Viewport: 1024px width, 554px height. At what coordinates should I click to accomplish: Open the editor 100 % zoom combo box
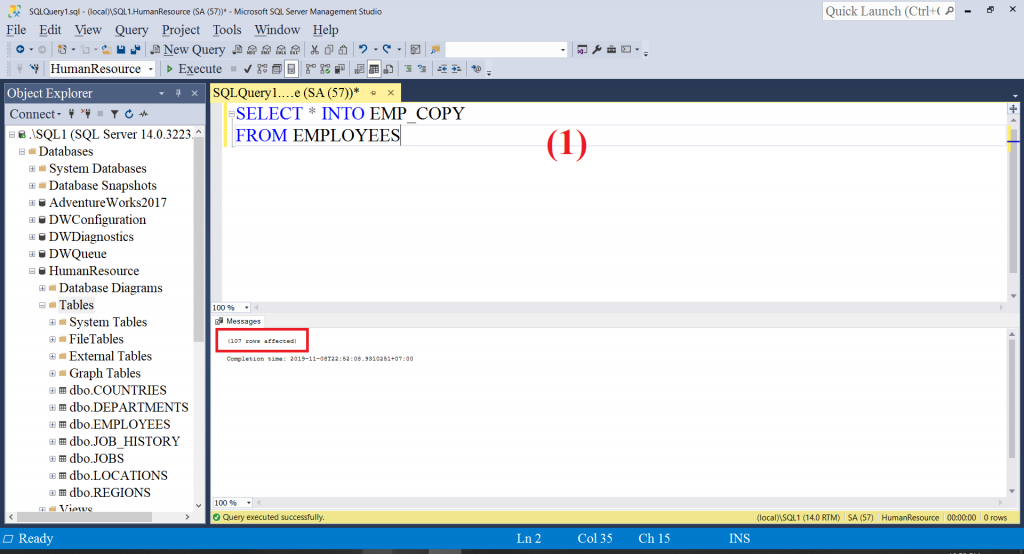click(231, 308)
